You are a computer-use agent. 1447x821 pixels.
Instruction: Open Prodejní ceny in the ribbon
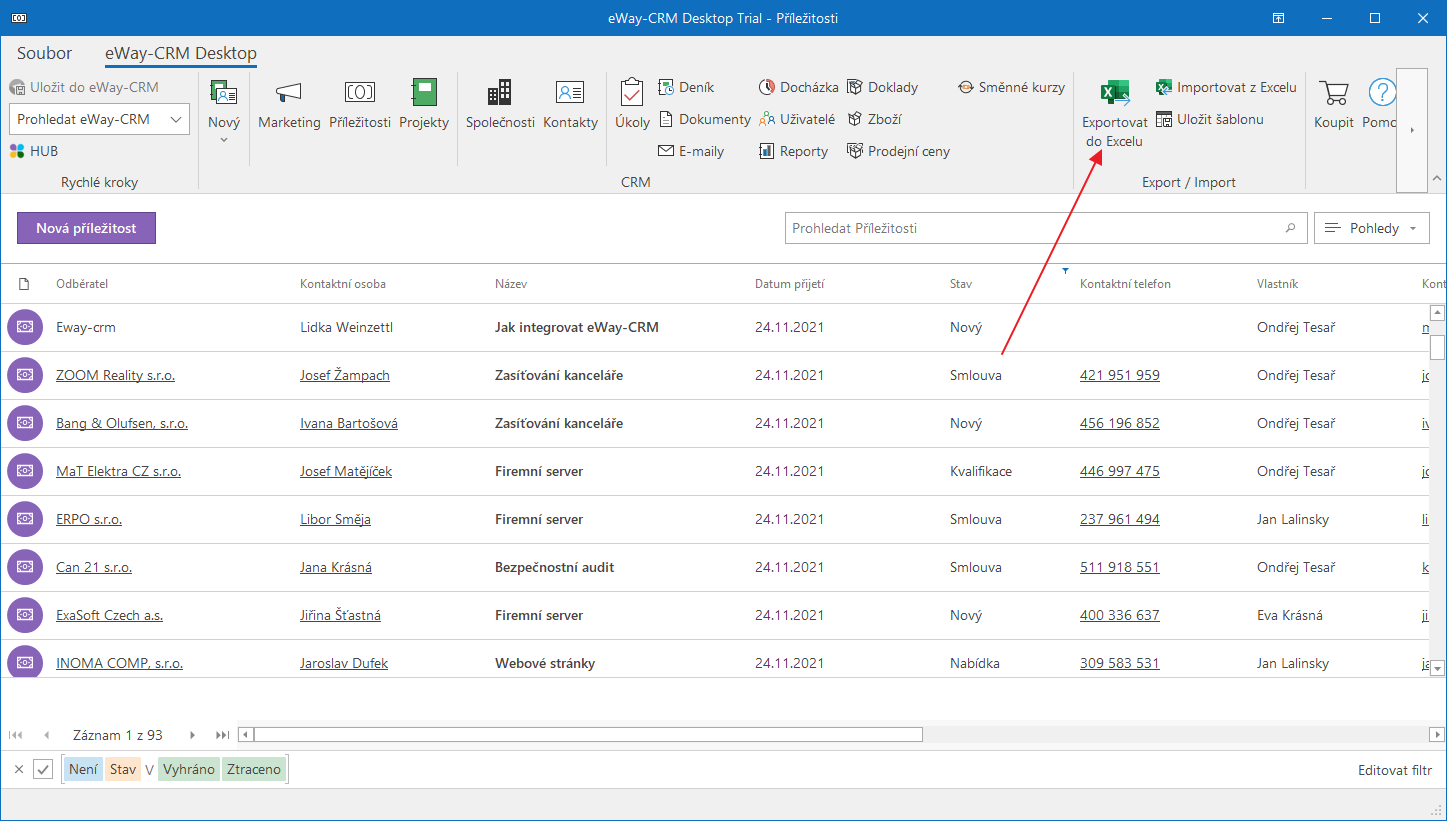coord(898,151)
